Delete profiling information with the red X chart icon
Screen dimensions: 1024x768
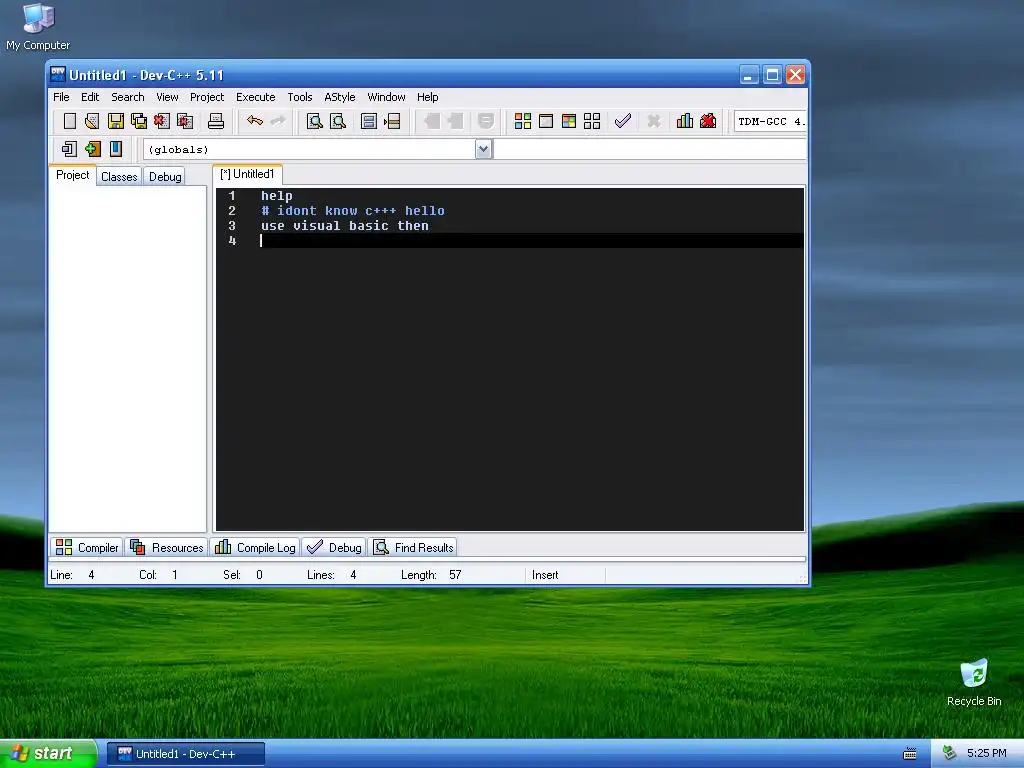708,121
